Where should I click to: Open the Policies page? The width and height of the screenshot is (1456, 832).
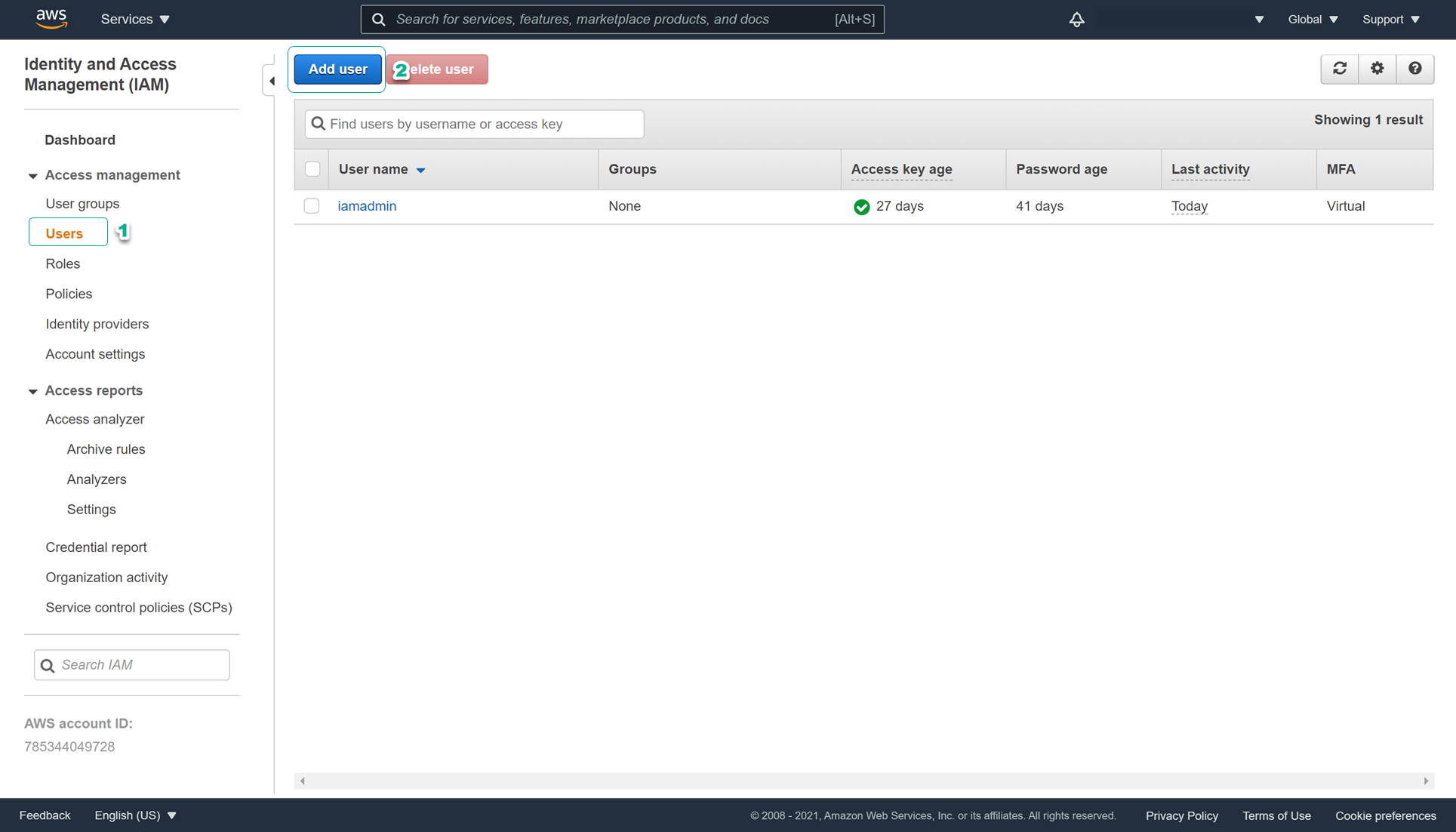click(x=69, y=294)
